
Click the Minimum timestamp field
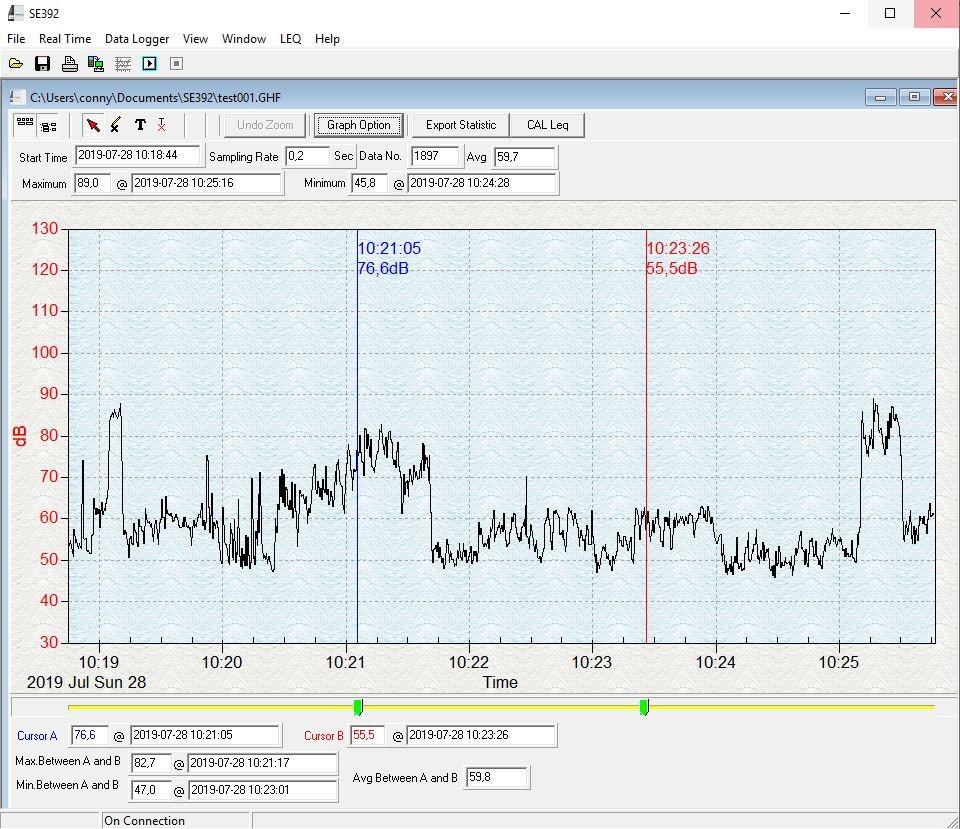(482, 183)
